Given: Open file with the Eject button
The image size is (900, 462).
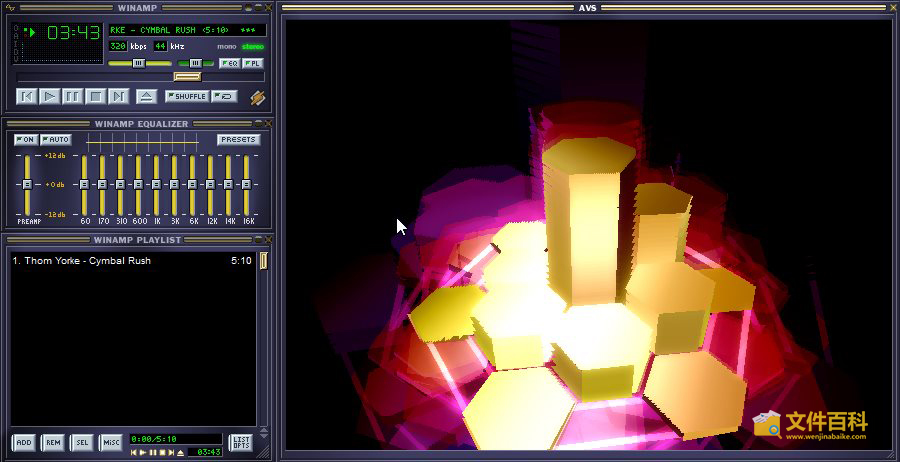Looking at the screenshot, I should click(x=146, y=96).
